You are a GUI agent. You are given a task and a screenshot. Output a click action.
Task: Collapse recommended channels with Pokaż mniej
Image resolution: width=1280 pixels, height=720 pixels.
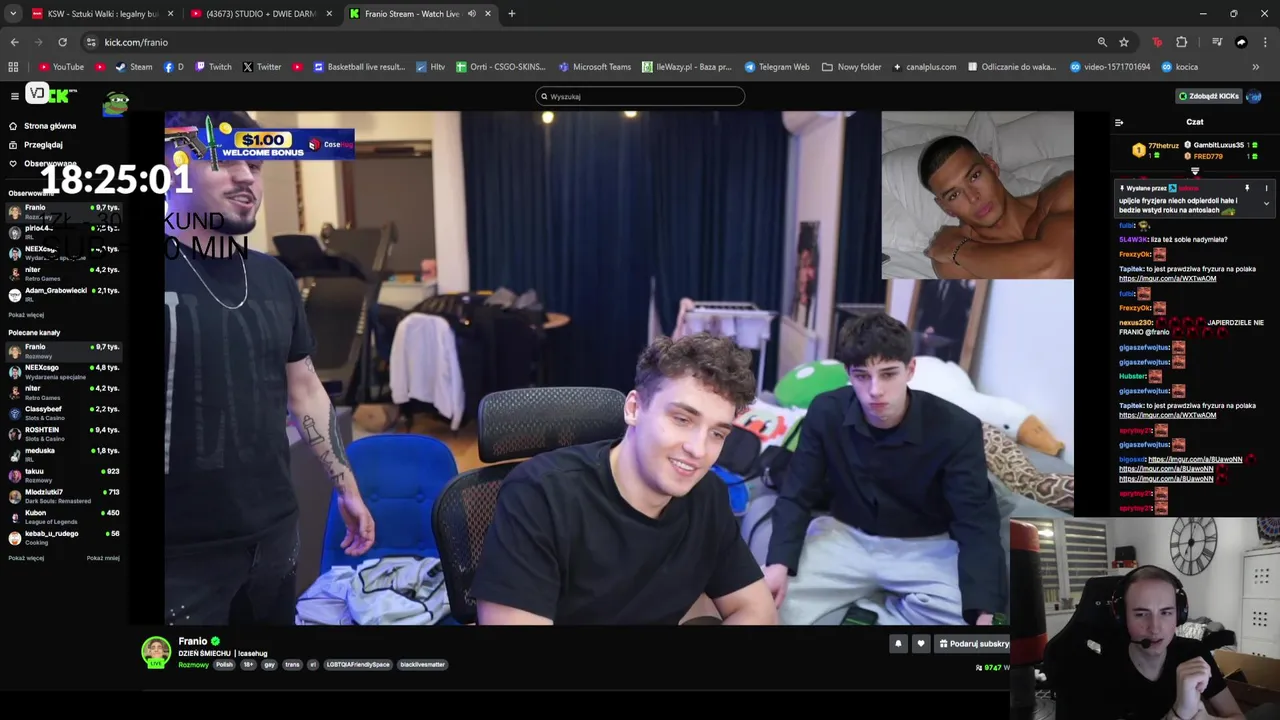click(x=103, y=558)
